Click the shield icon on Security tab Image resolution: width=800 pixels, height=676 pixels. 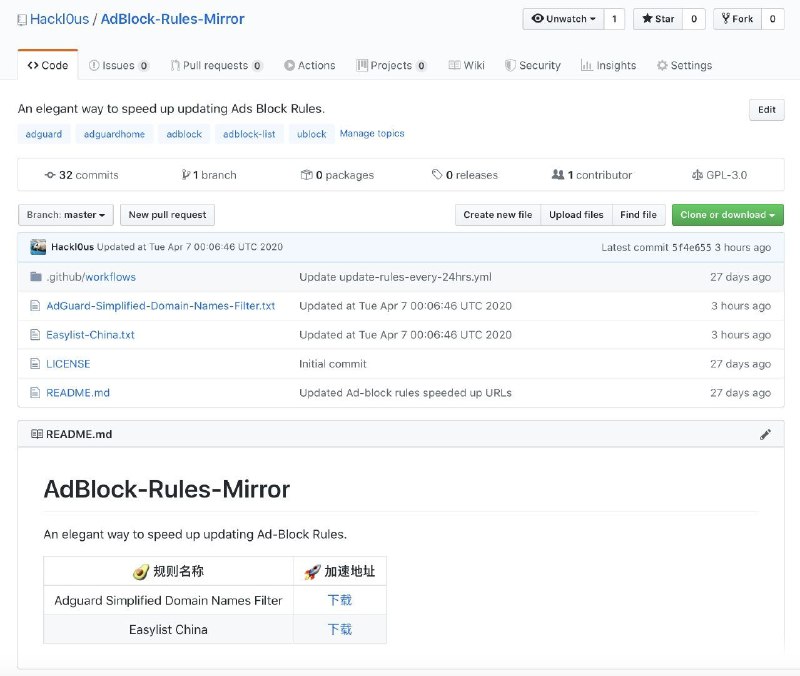pyautogui.click(x=510, y=65)
